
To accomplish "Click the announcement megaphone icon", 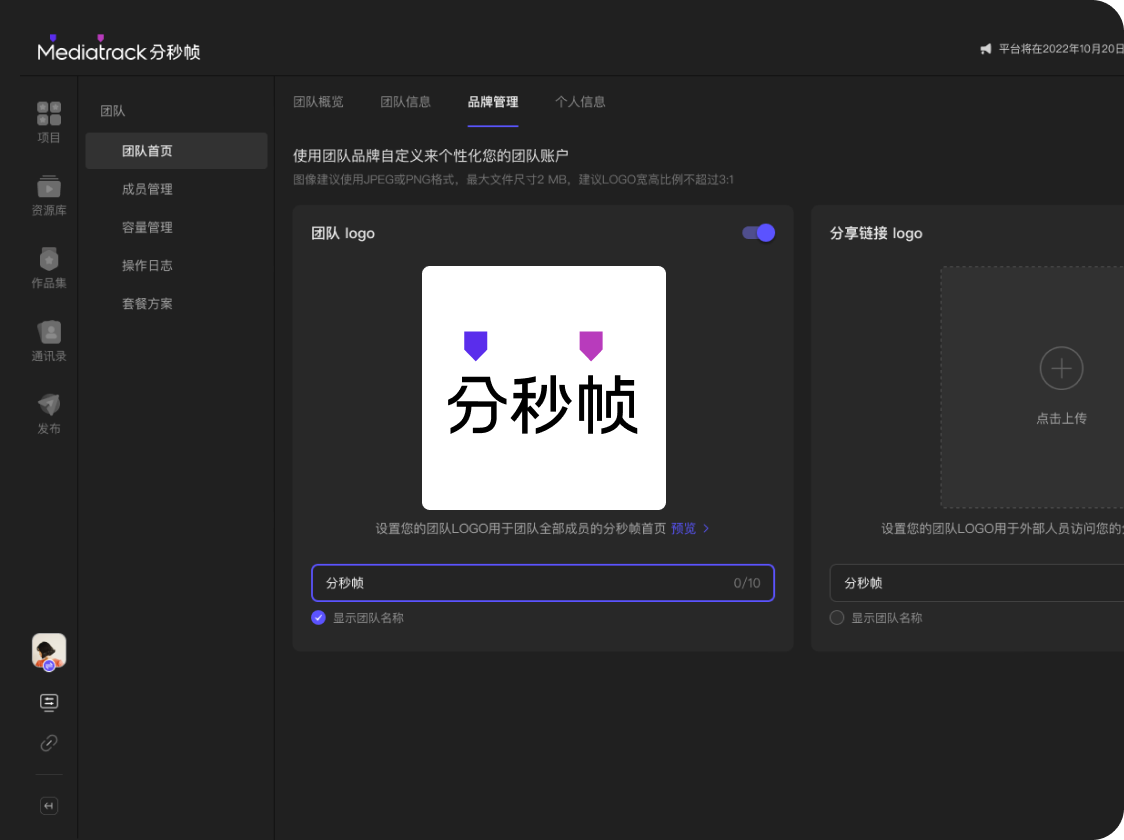I will (986, 49).
